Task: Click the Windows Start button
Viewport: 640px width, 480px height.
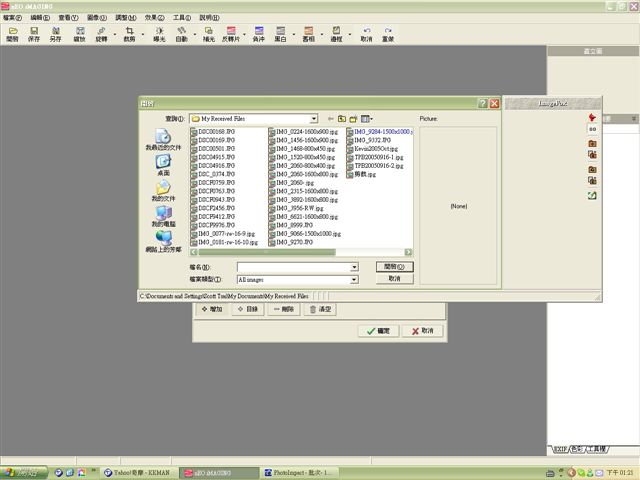Action: coord(24,473)
